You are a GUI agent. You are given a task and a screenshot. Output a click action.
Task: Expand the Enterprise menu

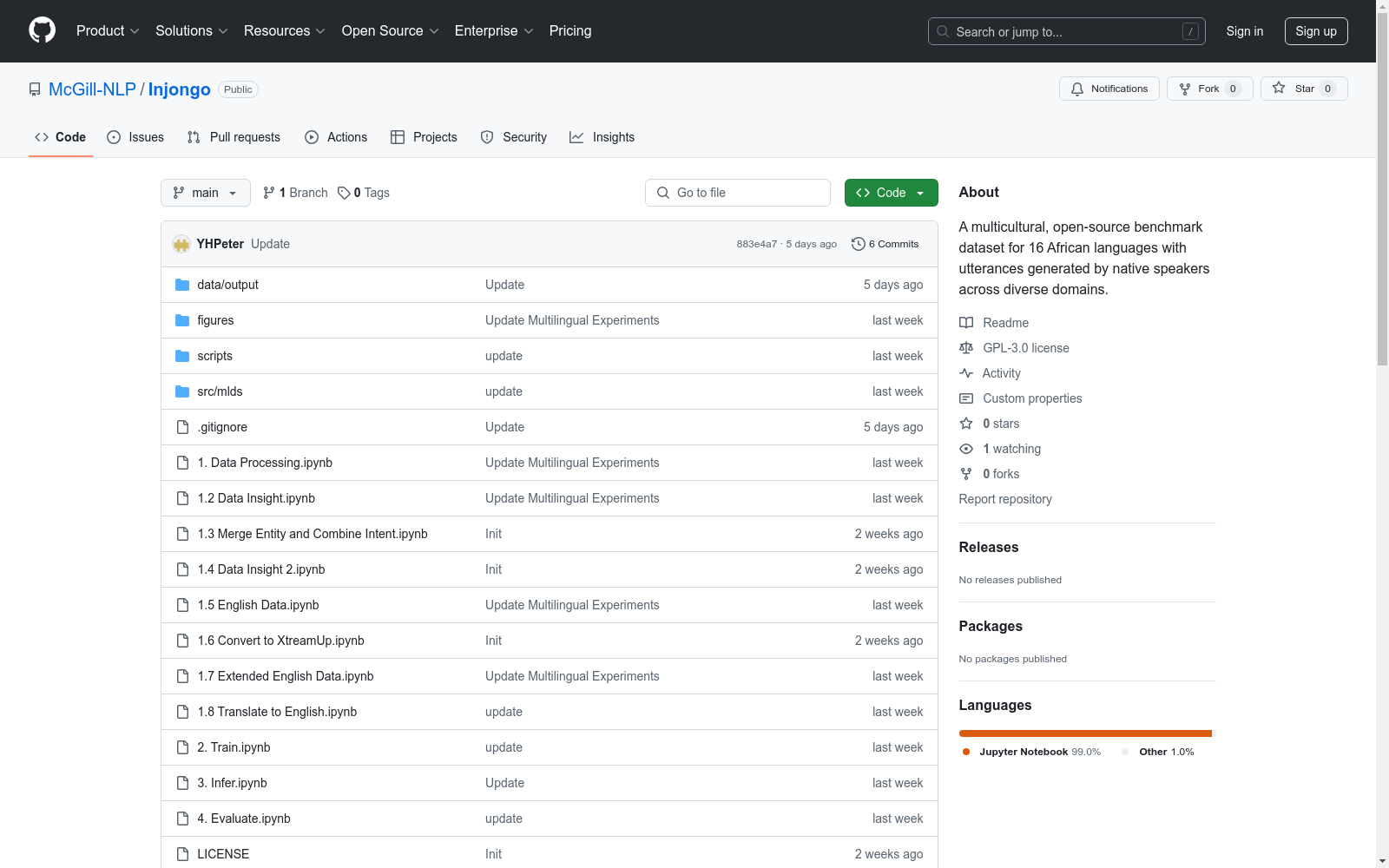[x=494, y=30]
